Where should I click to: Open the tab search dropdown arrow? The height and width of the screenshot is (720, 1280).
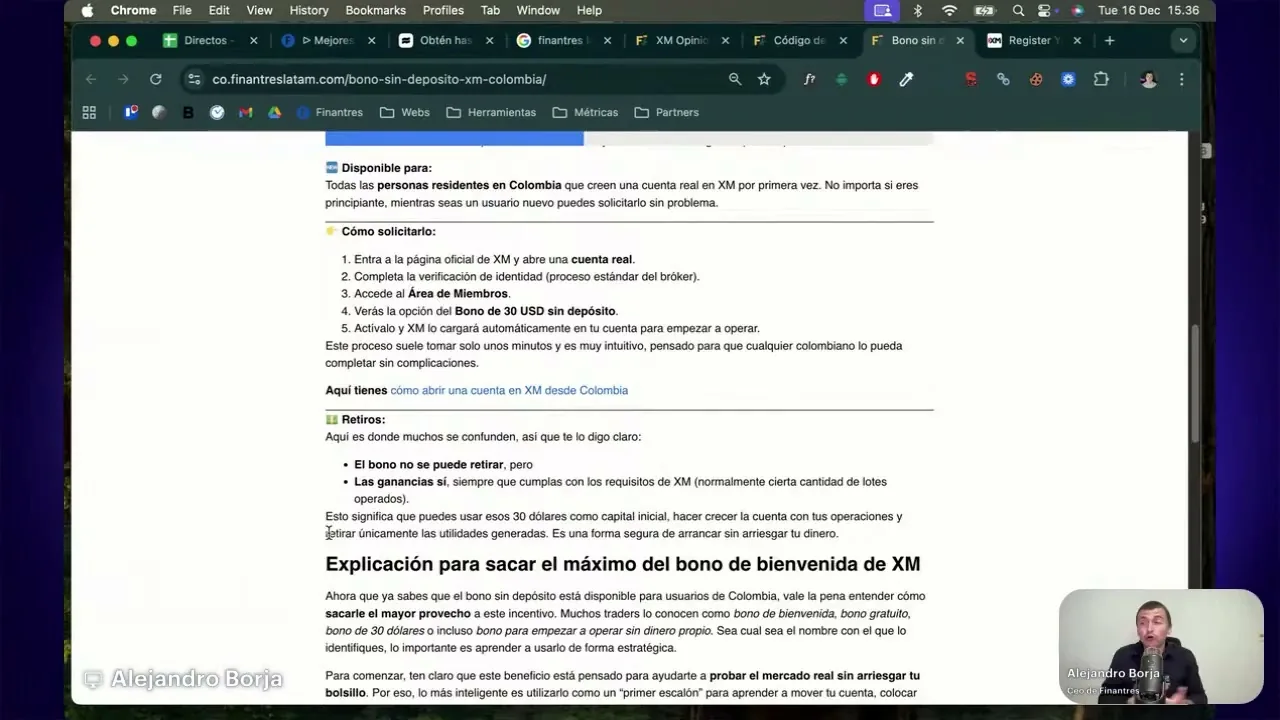[1183, 40]
